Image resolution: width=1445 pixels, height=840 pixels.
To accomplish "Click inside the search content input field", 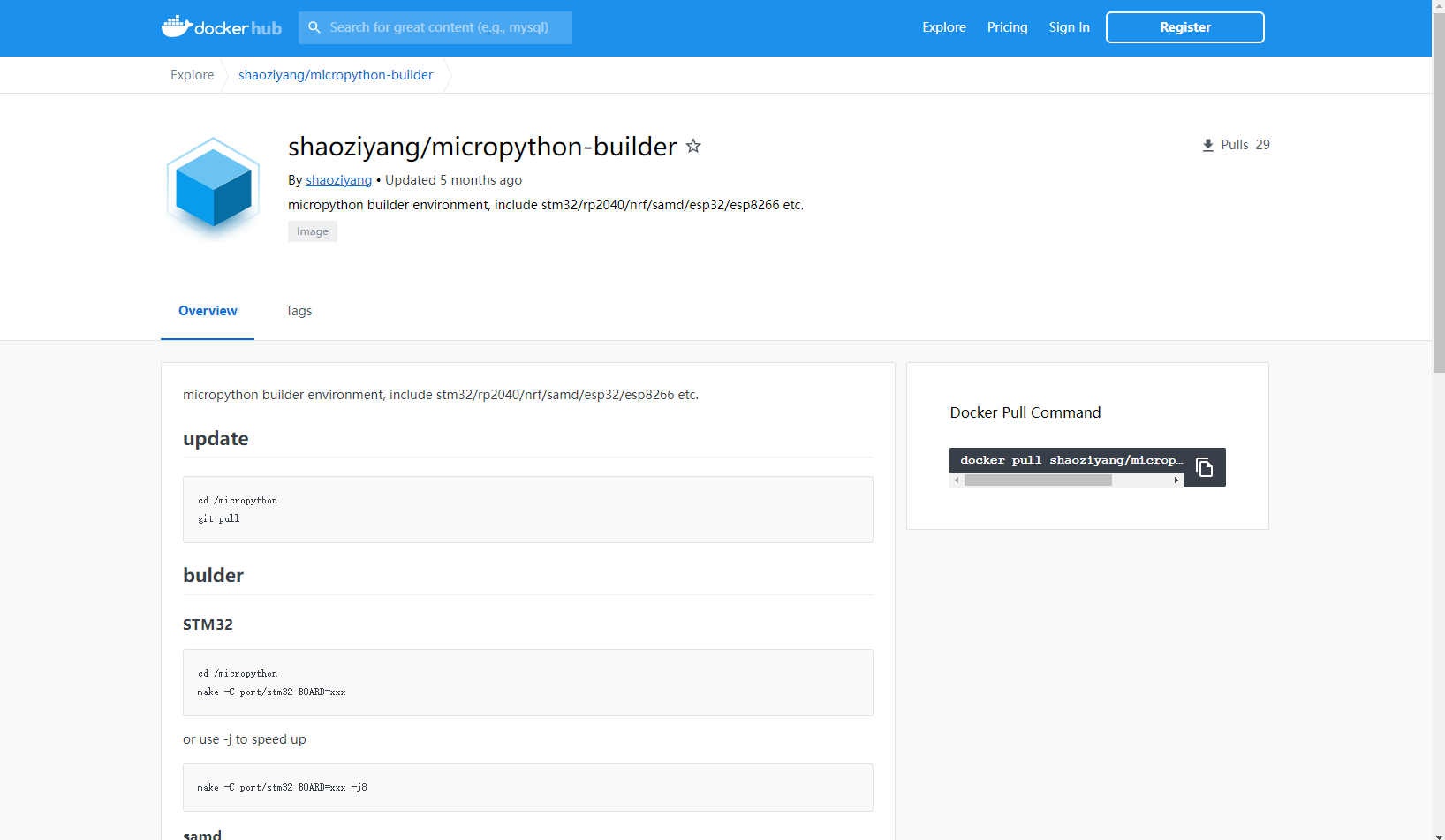I will click(442, 27).
